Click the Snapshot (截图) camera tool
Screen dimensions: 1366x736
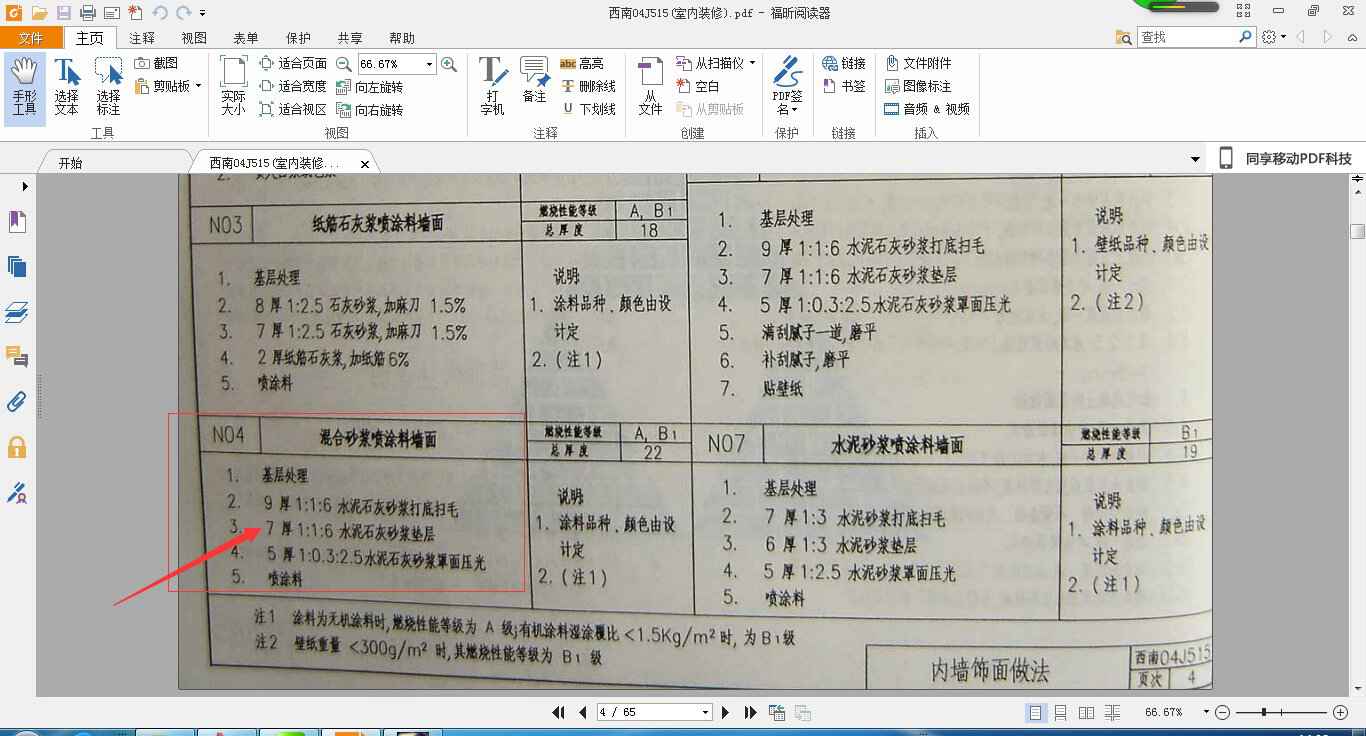157,63
